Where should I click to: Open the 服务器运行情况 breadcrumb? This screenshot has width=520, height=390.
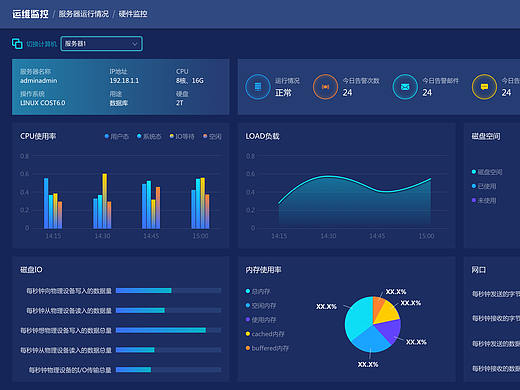84,14
